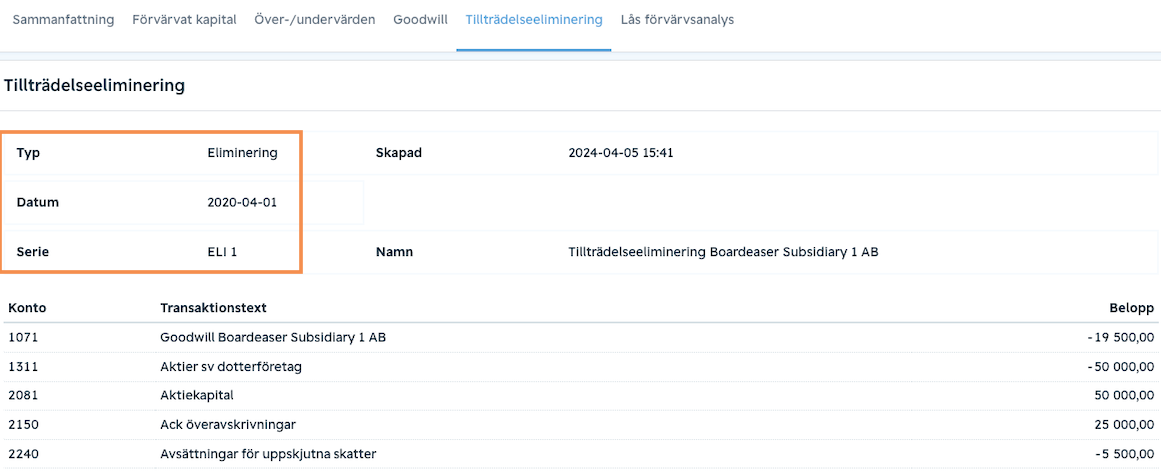
Task: Select row 2240 Avsättningar för uppskjutna skatter
Action: coord(580,453)
